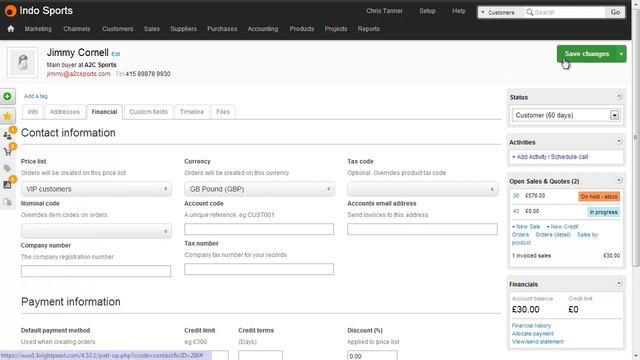The height and width of the screenshot is (360, 640).
Task: Click the Company number input field
Action: 96,271
